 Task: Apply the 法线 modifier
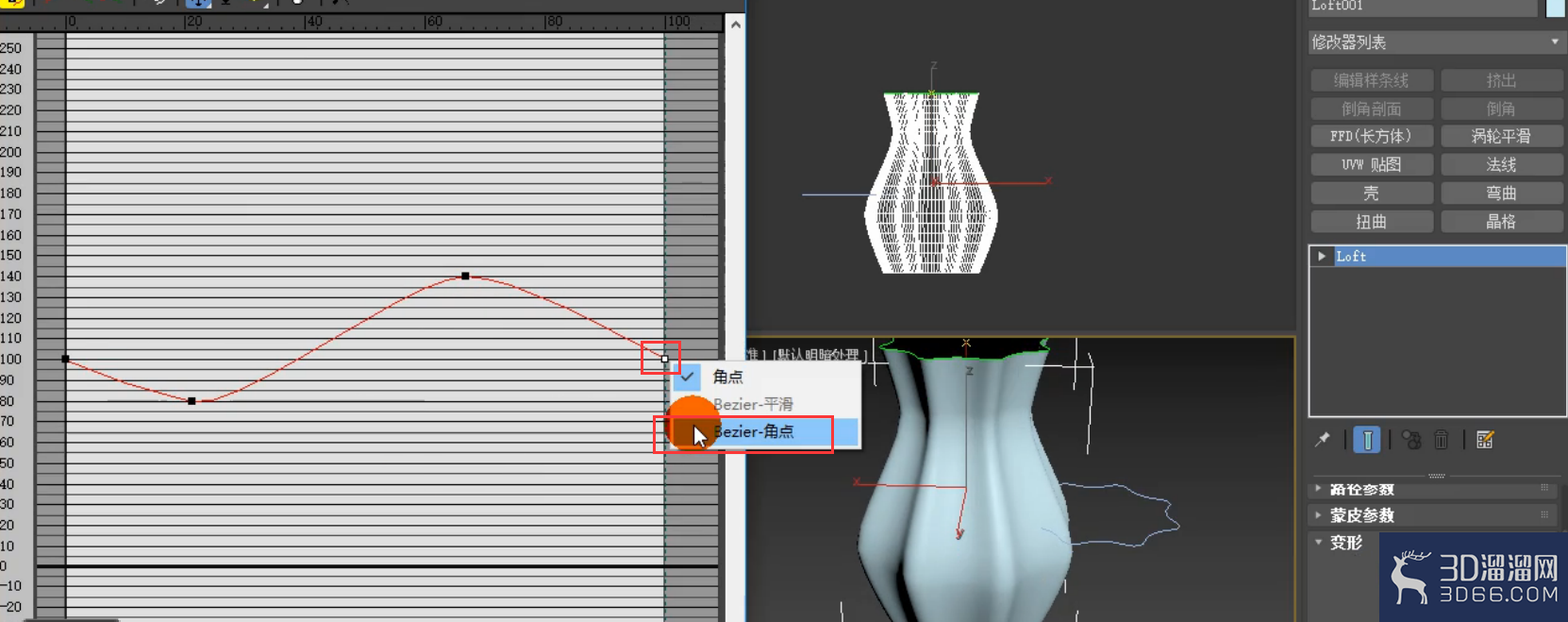pyautogui.click(x=1502, y=164)
